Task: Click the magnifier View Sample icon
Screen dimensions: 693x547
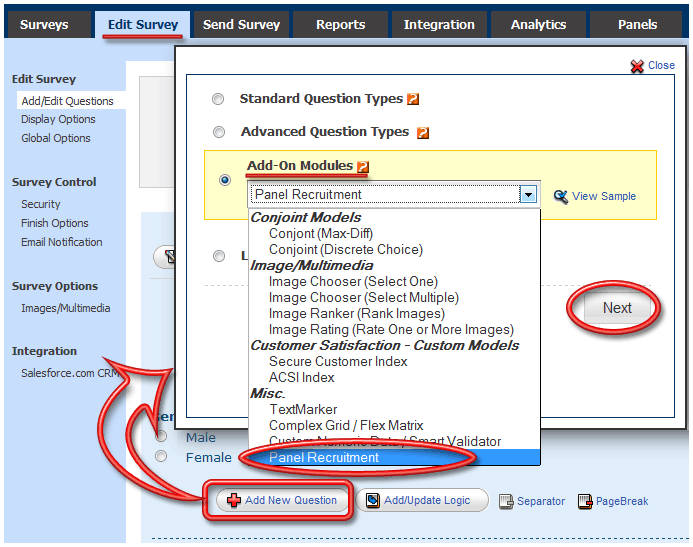Action: (561, 197)
